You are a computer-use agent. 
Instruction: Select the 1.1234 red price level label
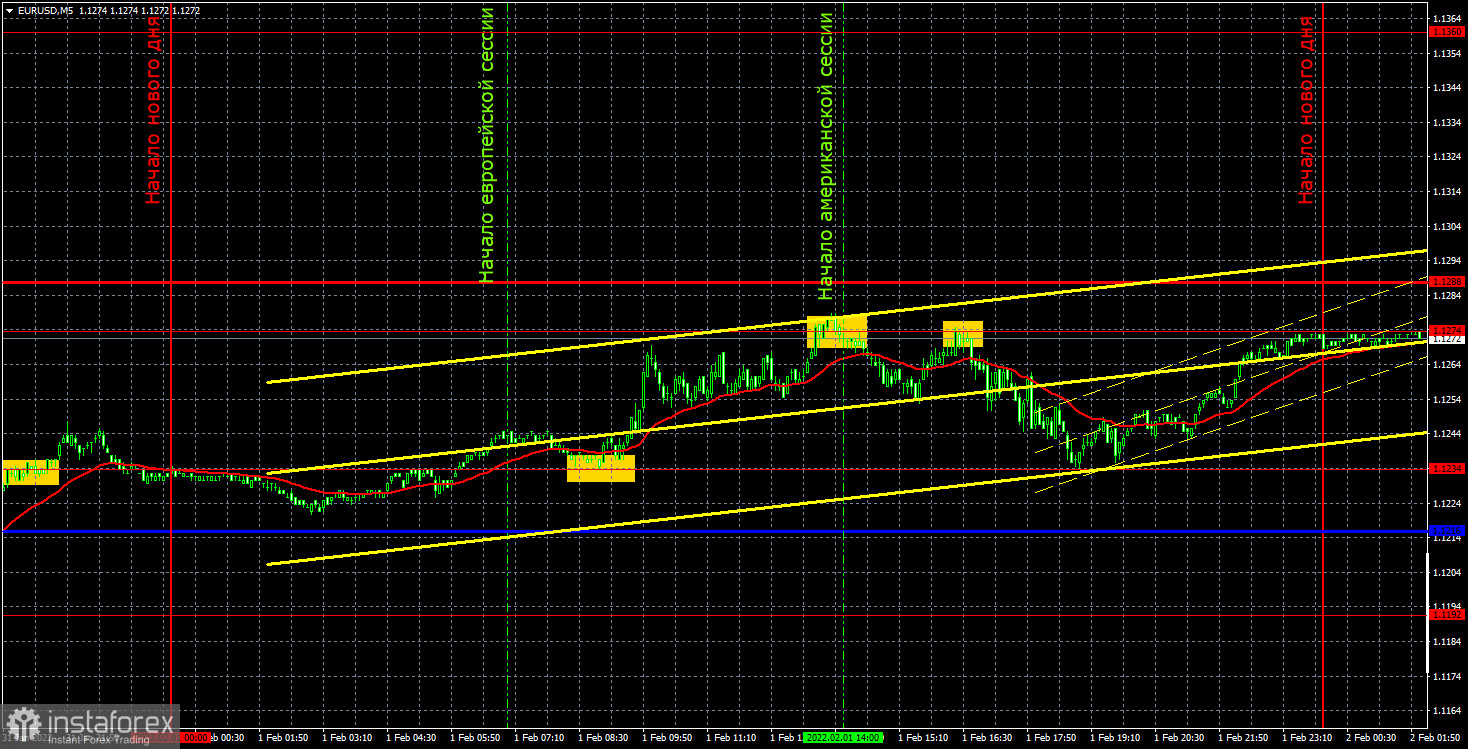point(1447,468)
